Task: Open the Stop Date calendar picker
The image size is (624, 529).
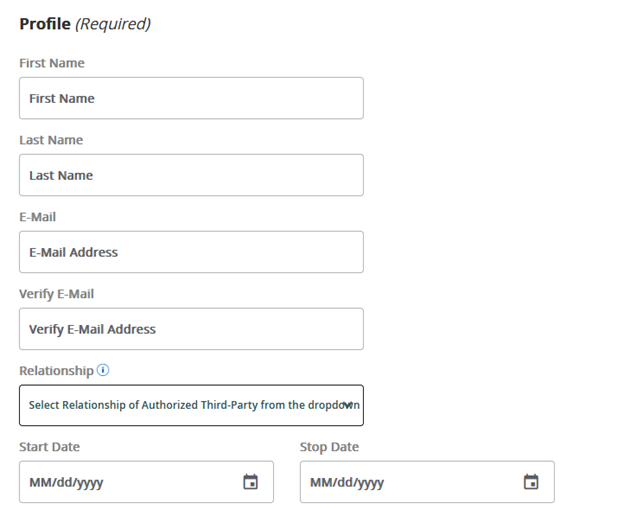Action: coord(531,482)
